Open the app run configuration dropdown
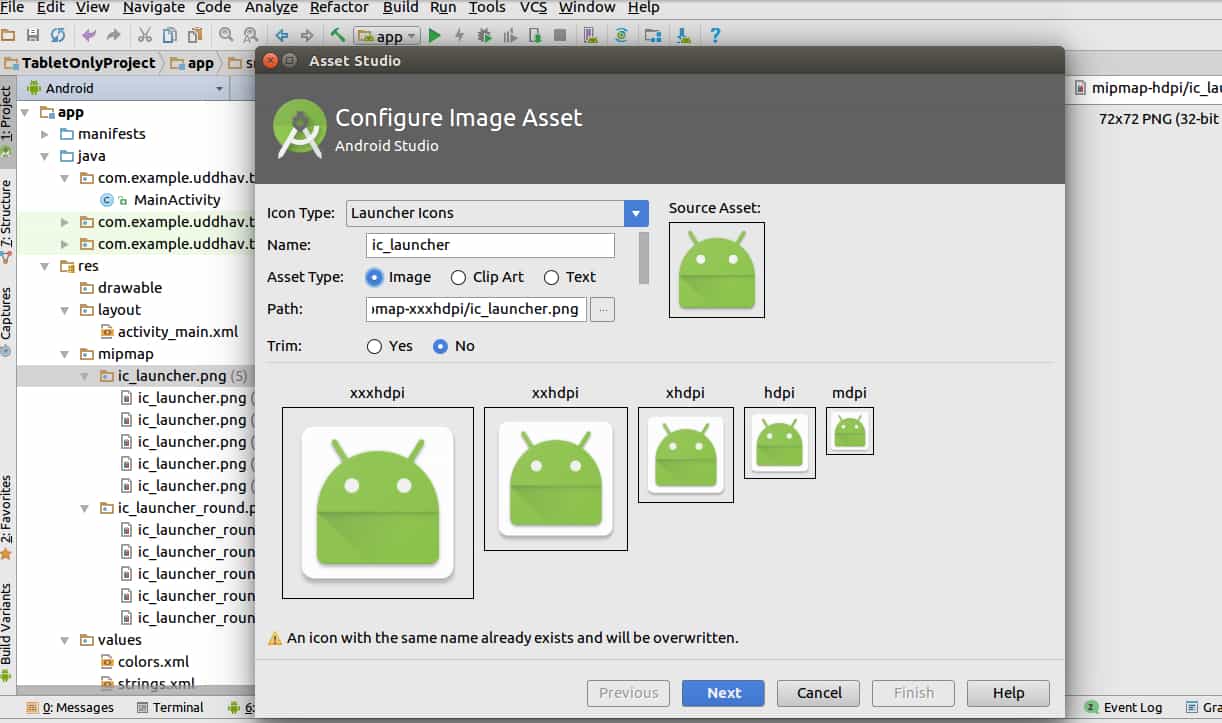 tap(387, 36)
